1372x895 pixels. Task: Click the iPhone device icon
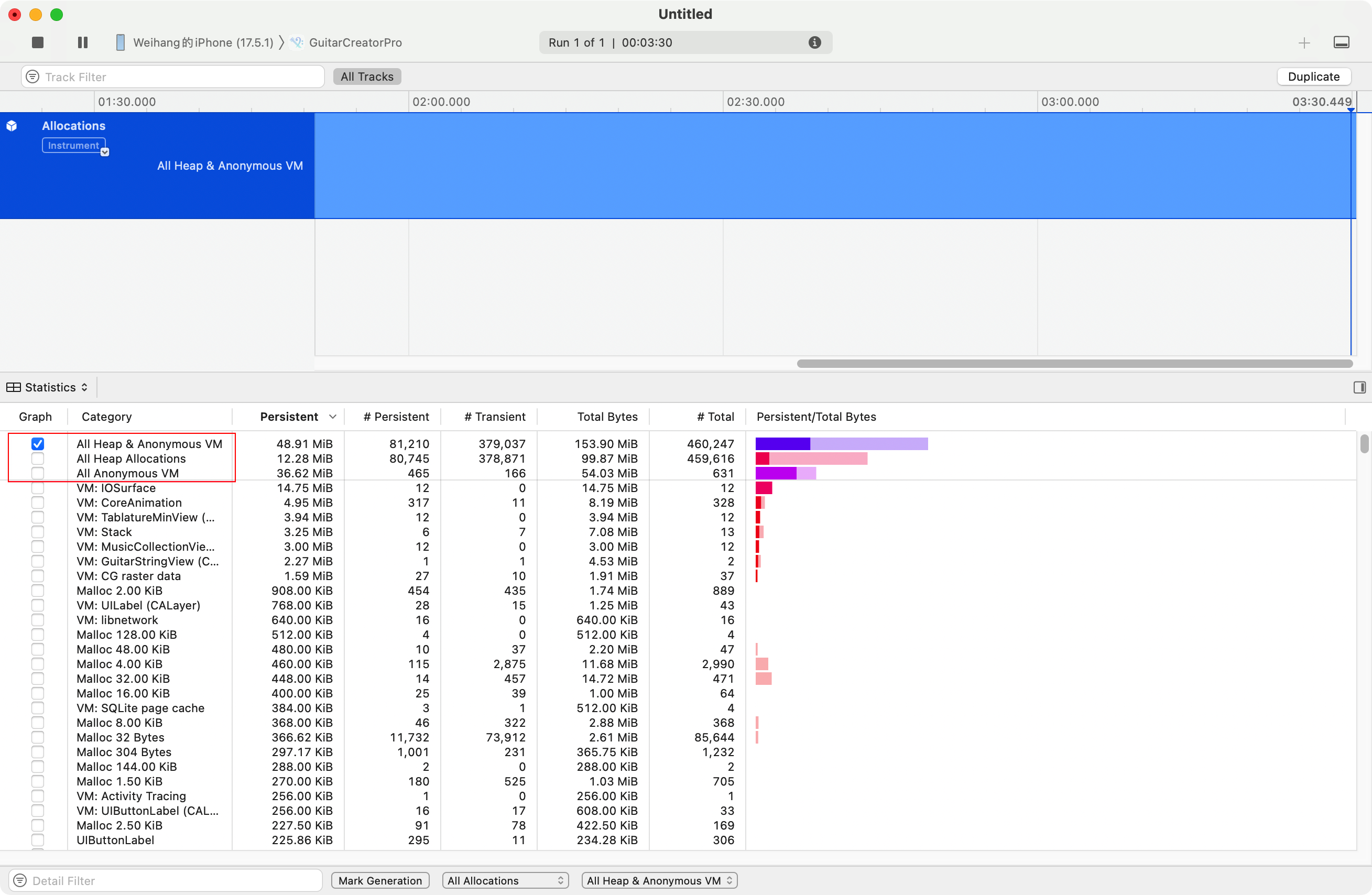tap(121, 42)
